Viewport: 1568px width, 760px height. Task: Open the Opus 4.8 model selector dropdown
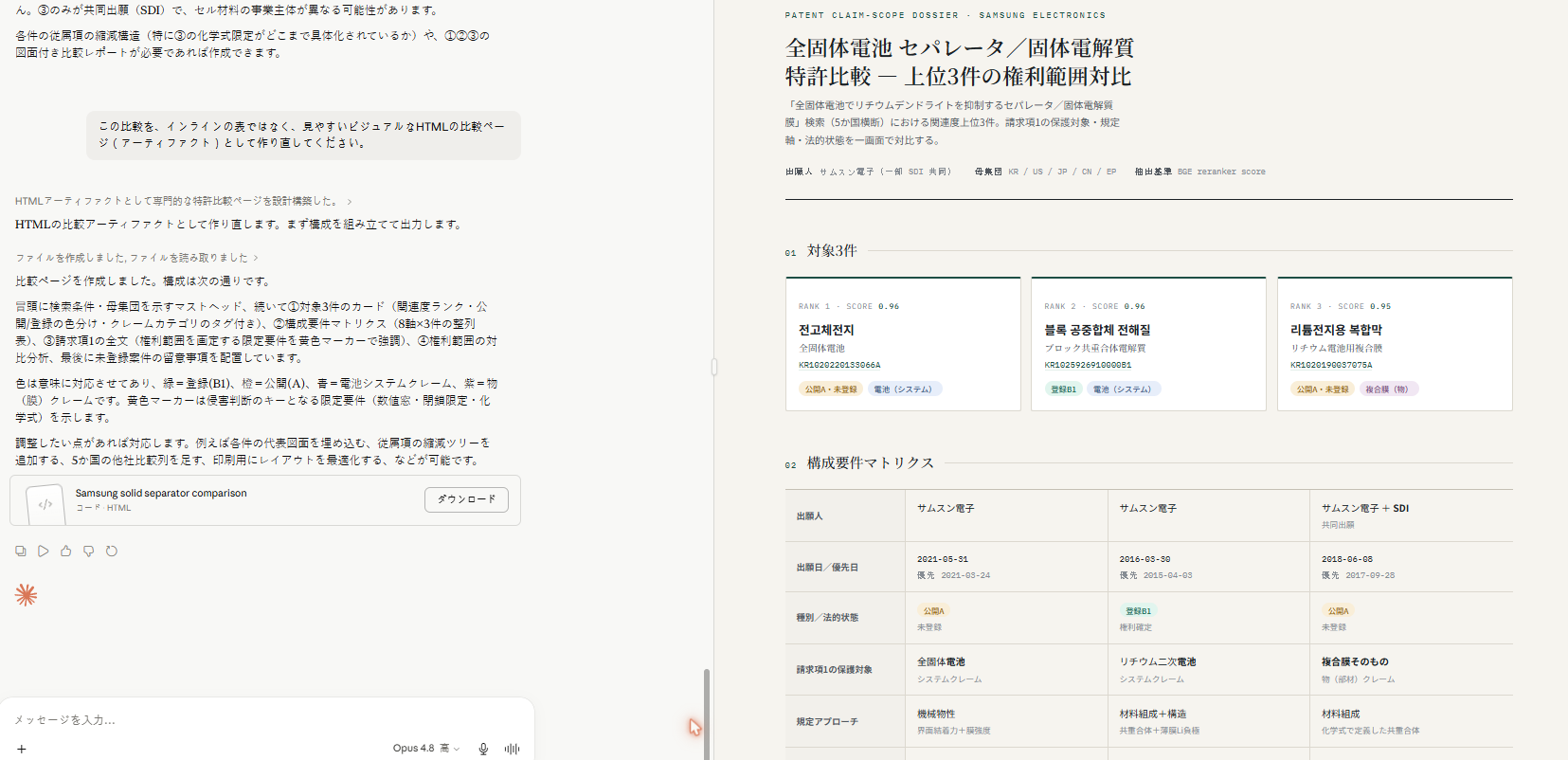pos(426,749)
